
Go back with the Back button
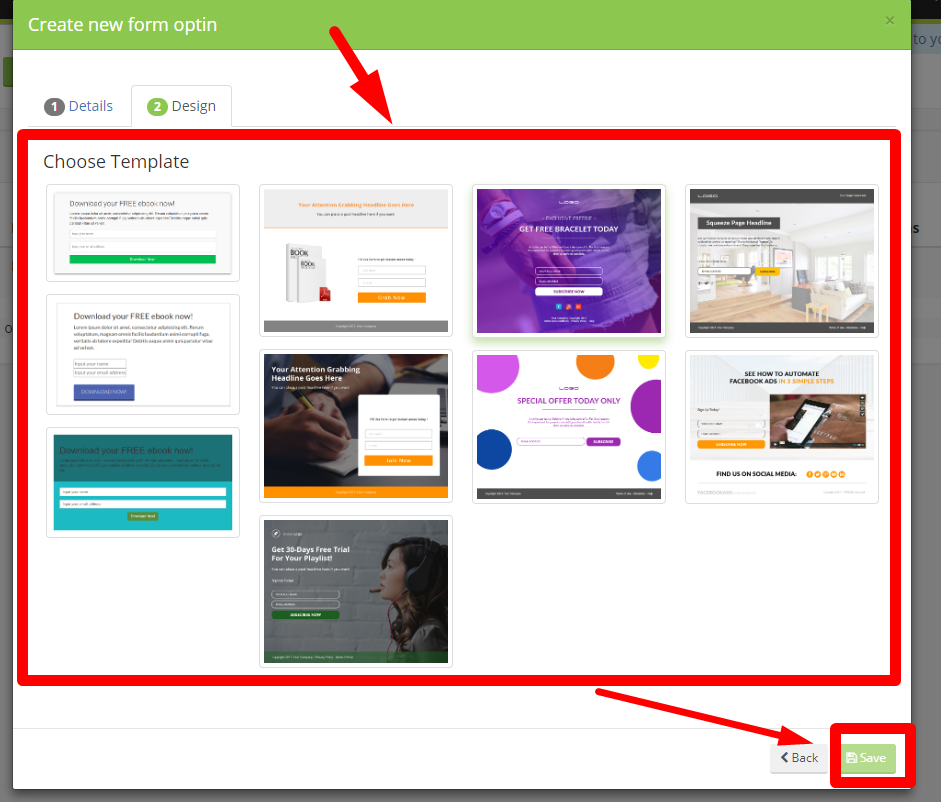(799, 758)
